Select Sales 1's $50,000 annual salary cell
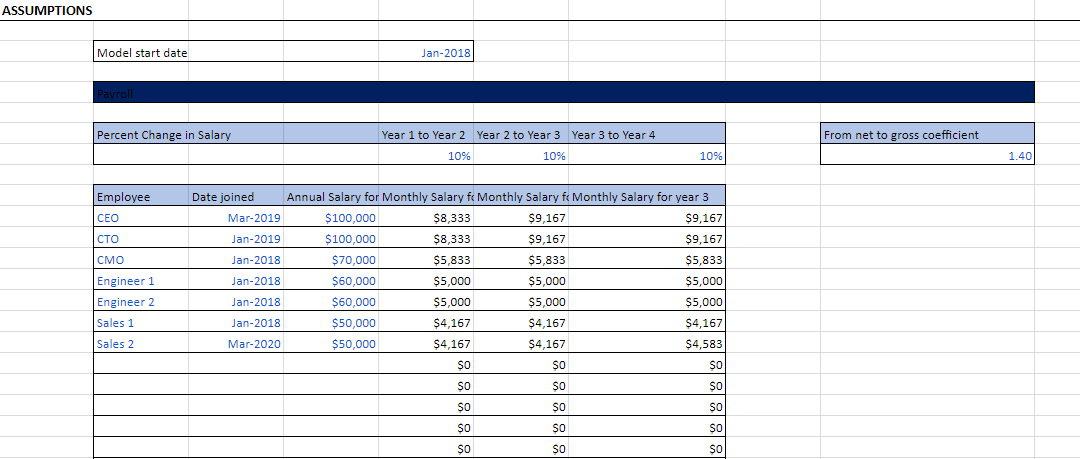The image size is (1080, 459). (331, 323)
